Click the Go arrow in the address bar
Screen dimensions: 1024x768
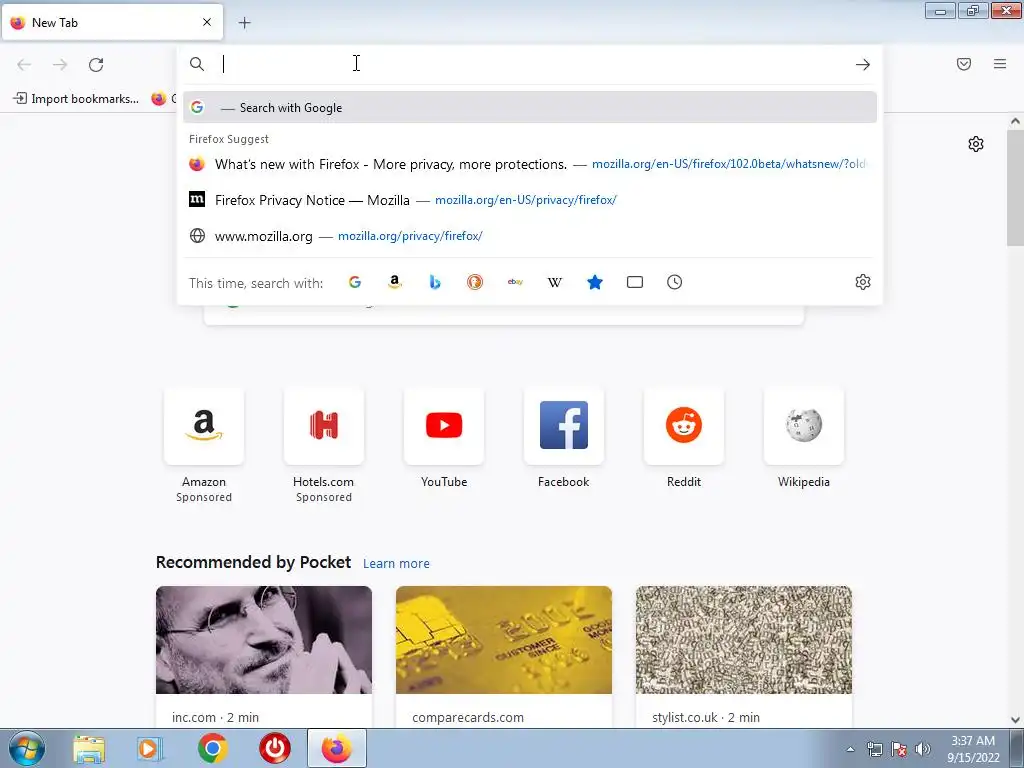[863, 64]
